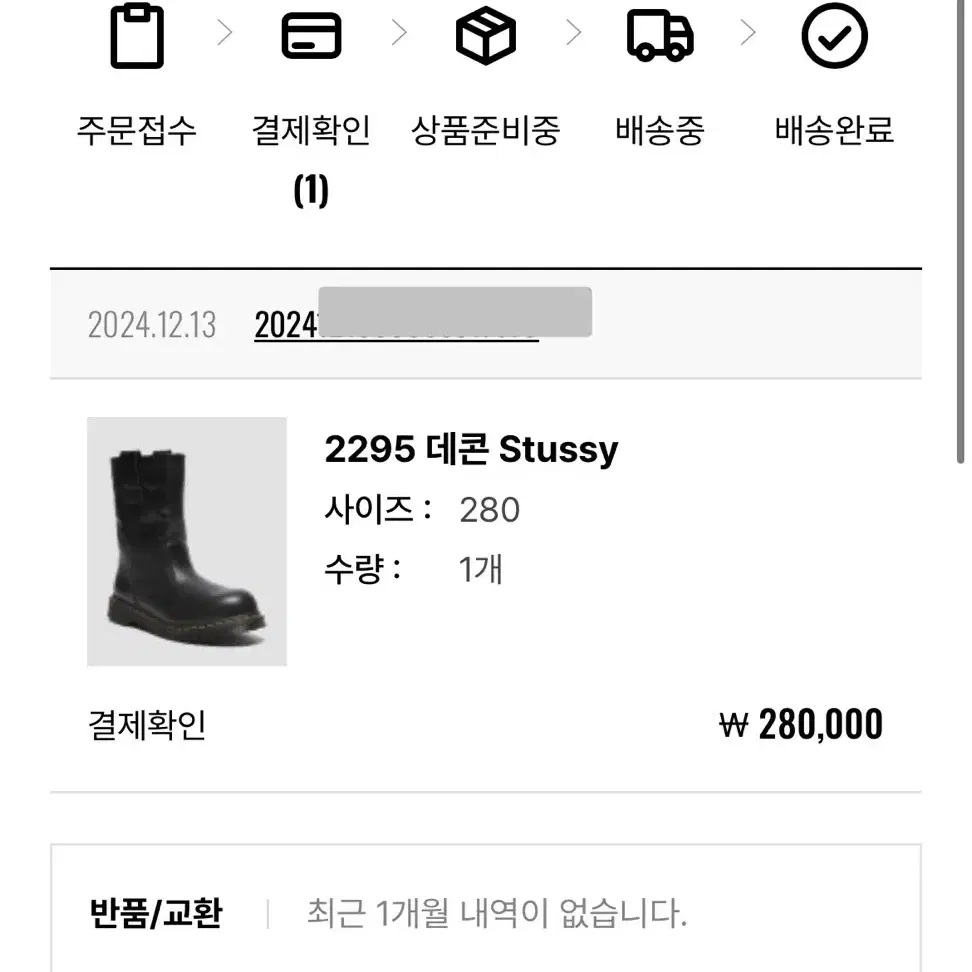Open the black boot product thumbnail
The image size is (972, 972).
click(x=187, y=541)
